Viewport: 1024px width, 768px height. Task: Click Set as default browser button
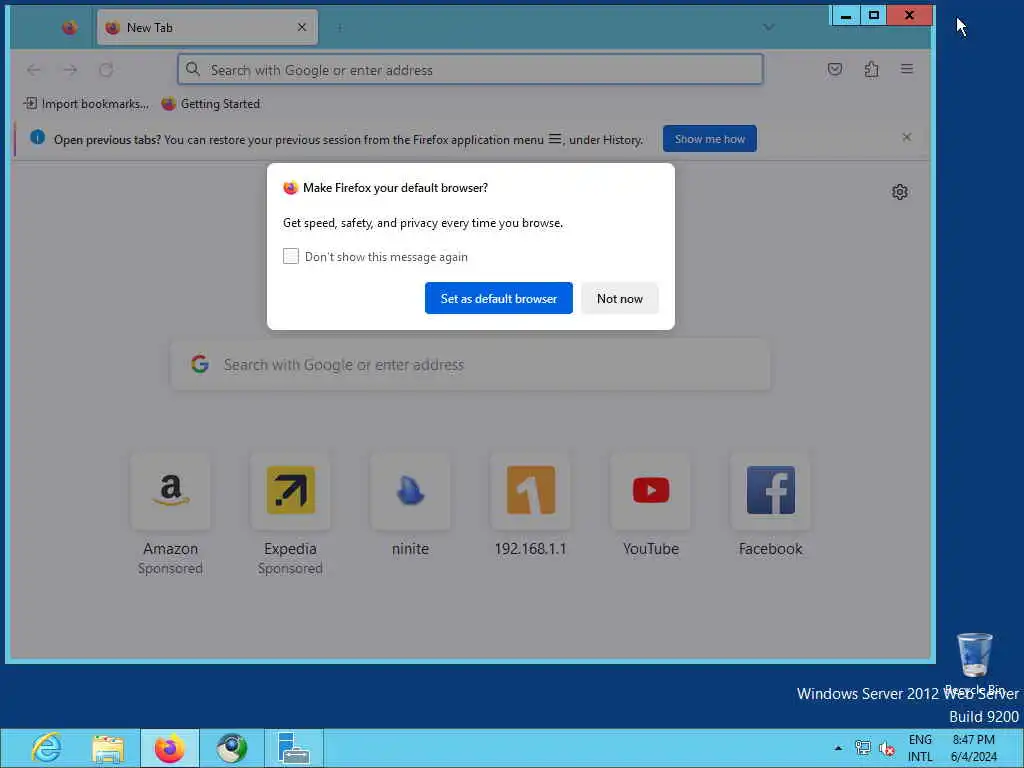click(x=499, y=298)
